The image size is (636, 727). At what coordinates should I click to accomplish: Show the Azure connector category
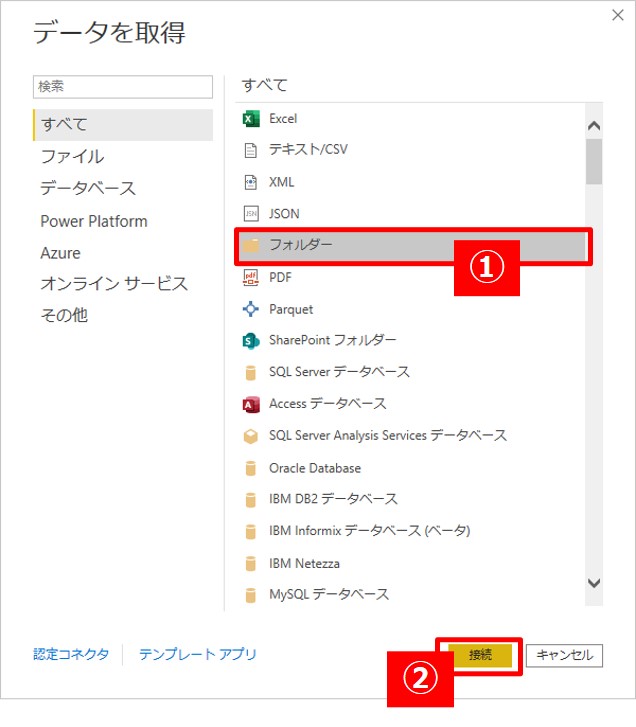(61, 253)
